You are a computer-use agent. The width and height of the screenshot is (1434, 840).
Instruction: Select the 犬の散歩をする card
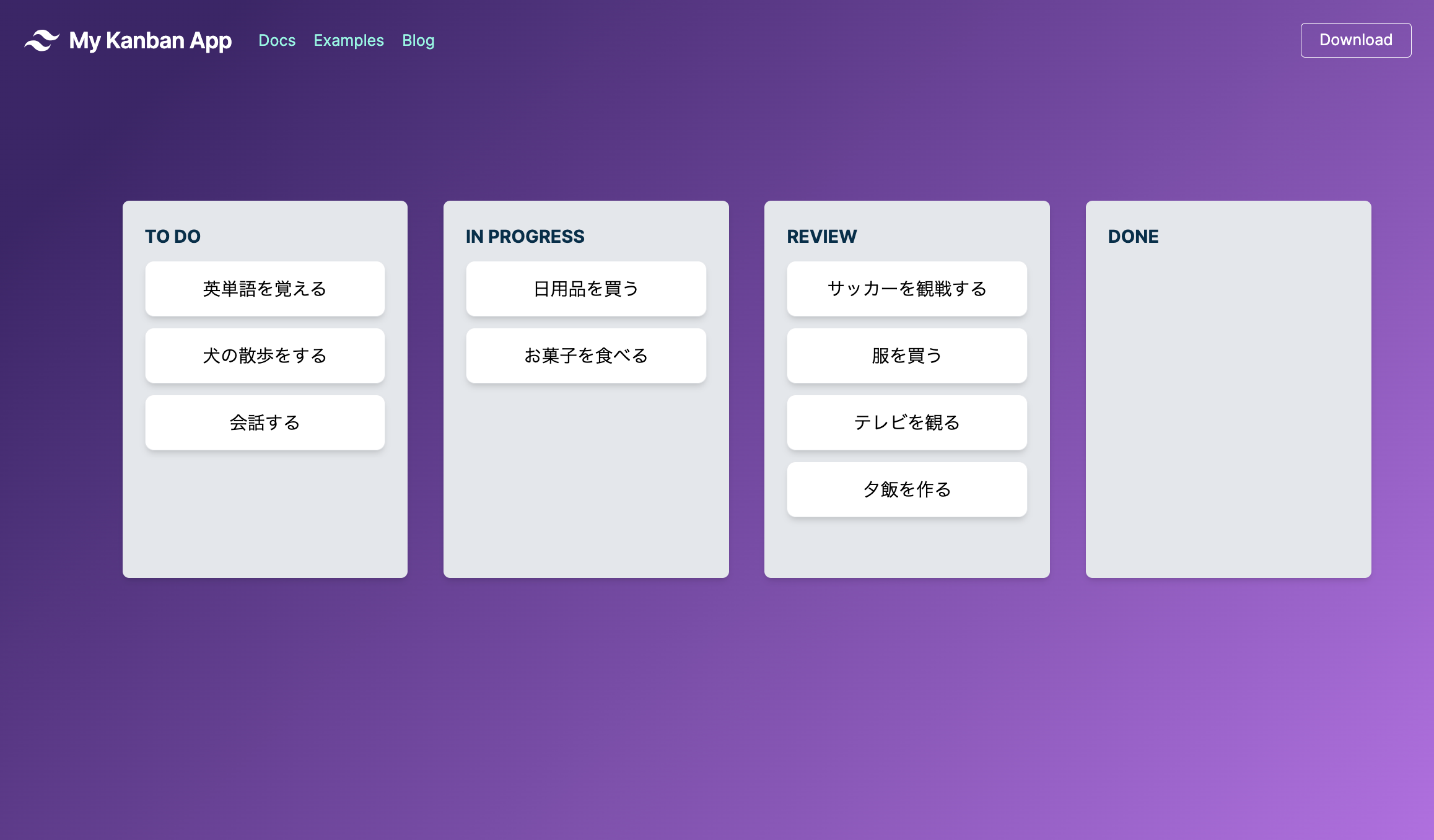[x=265, y=356]
